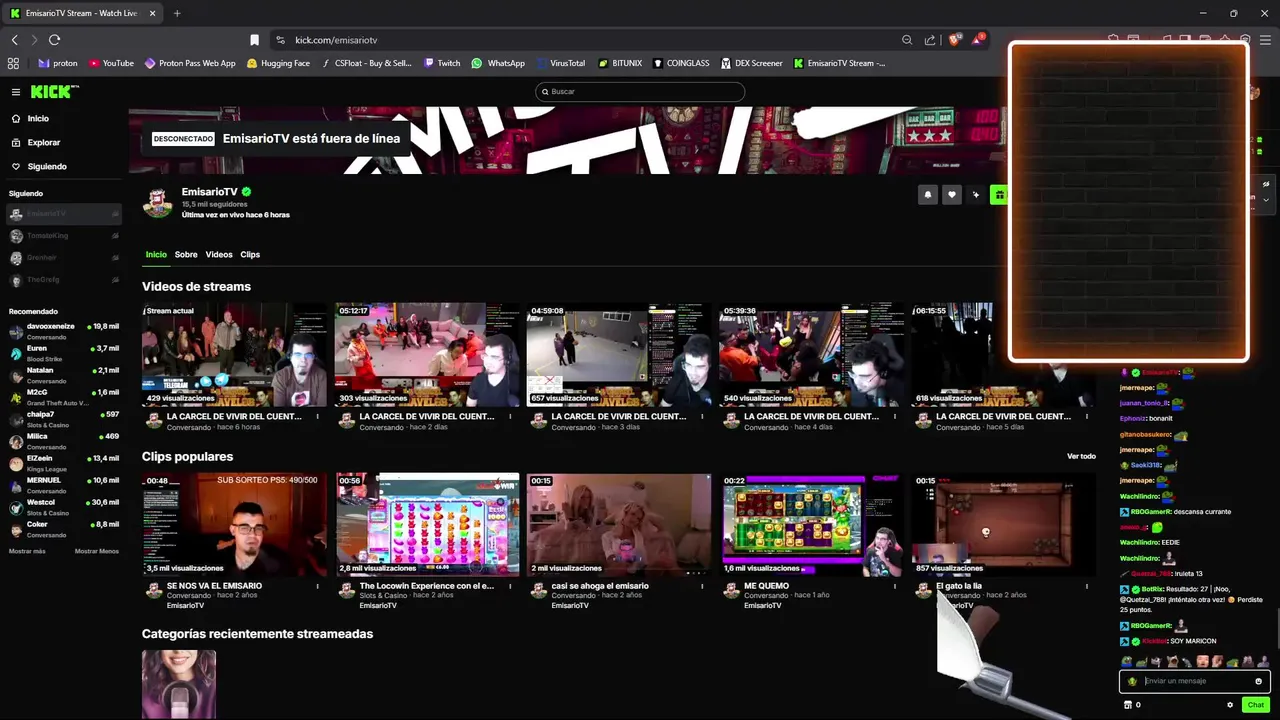Open davooxeneize recommended channel
This screenshot has height=720, width=1280.
[x=64, y=331]
